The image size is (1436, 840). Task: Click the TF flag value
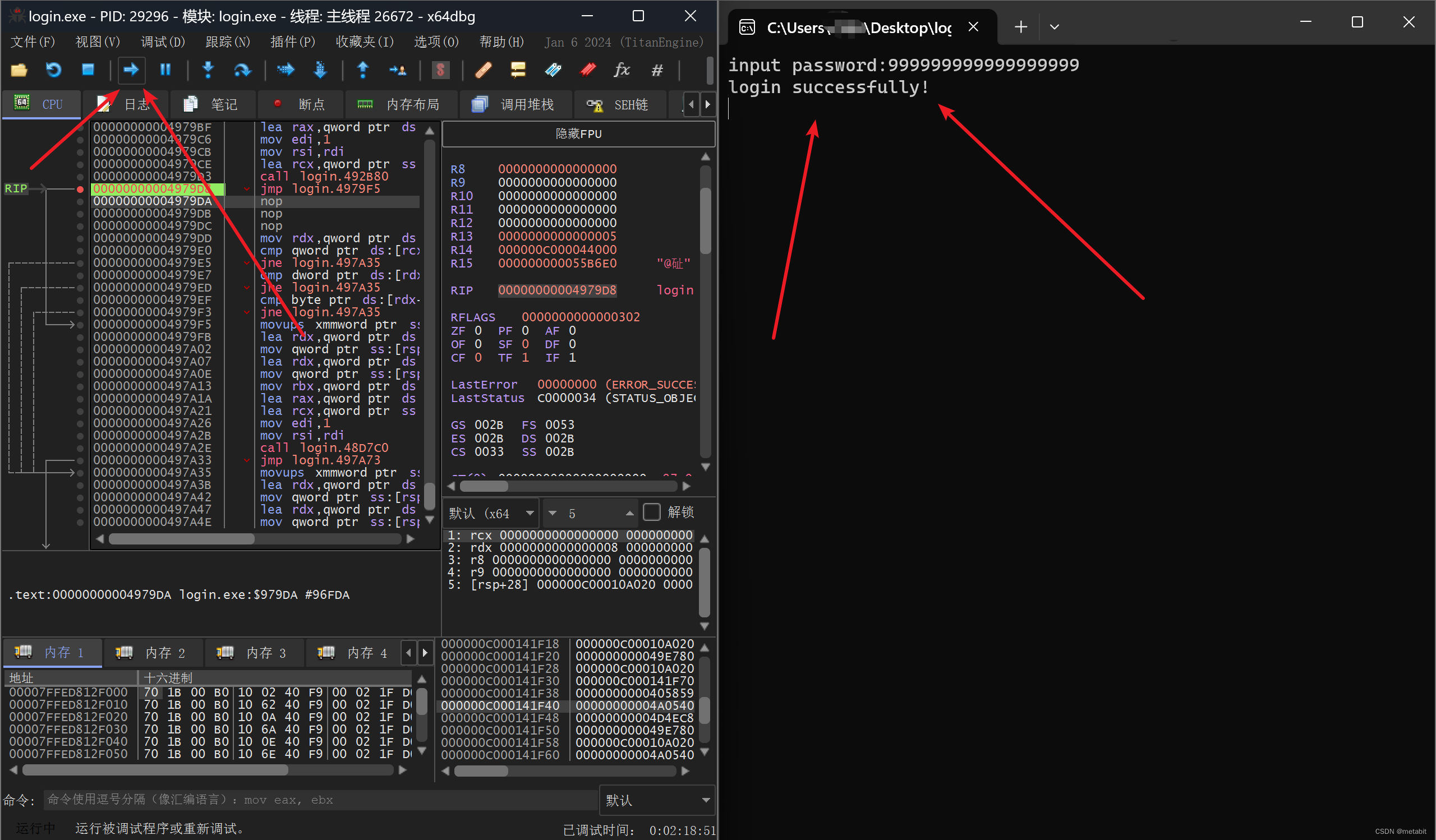[x=525, y=358]
